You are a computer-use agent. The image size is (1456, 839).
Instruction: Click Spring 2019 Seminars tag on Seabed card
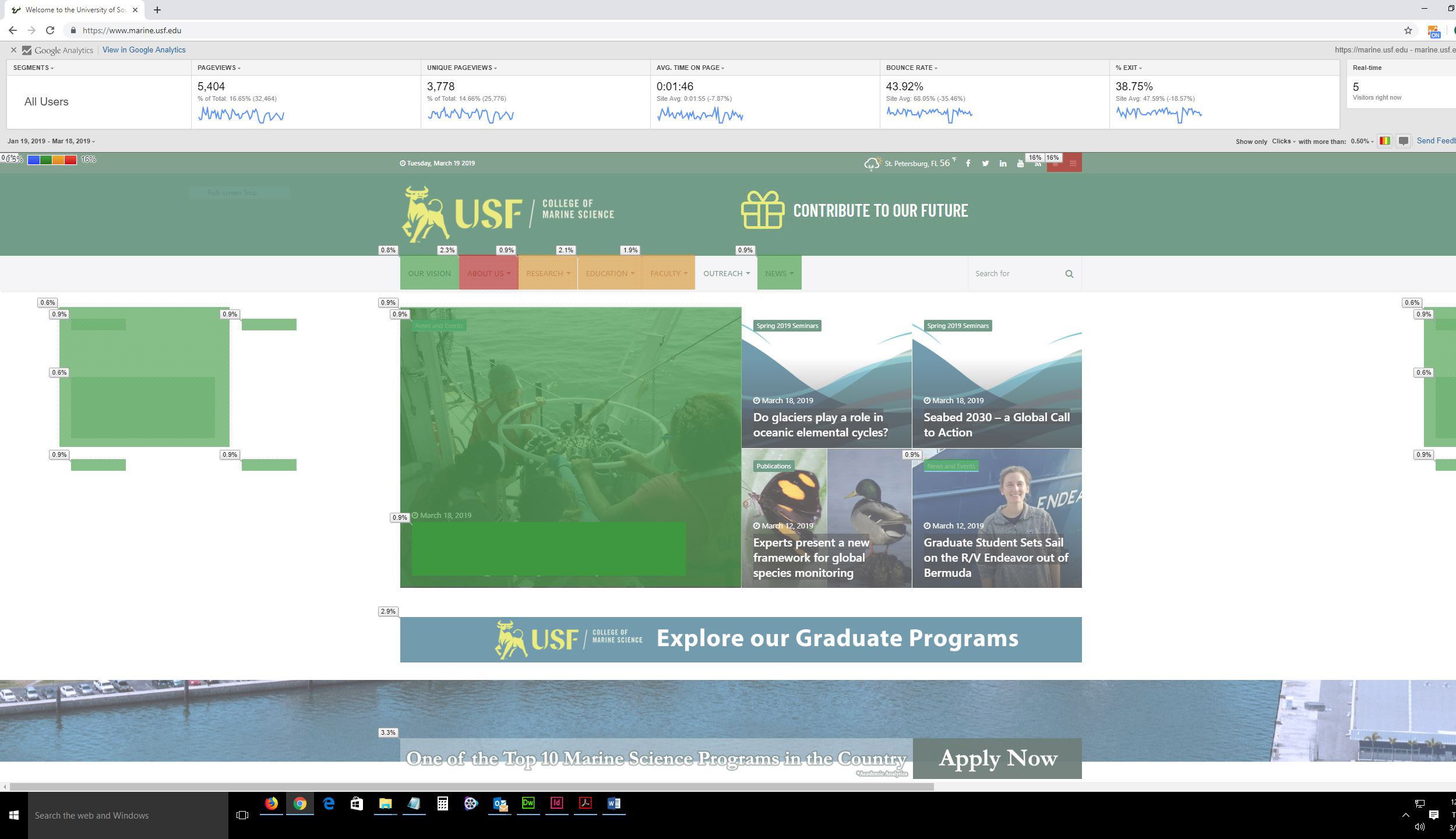coord(957,326)
